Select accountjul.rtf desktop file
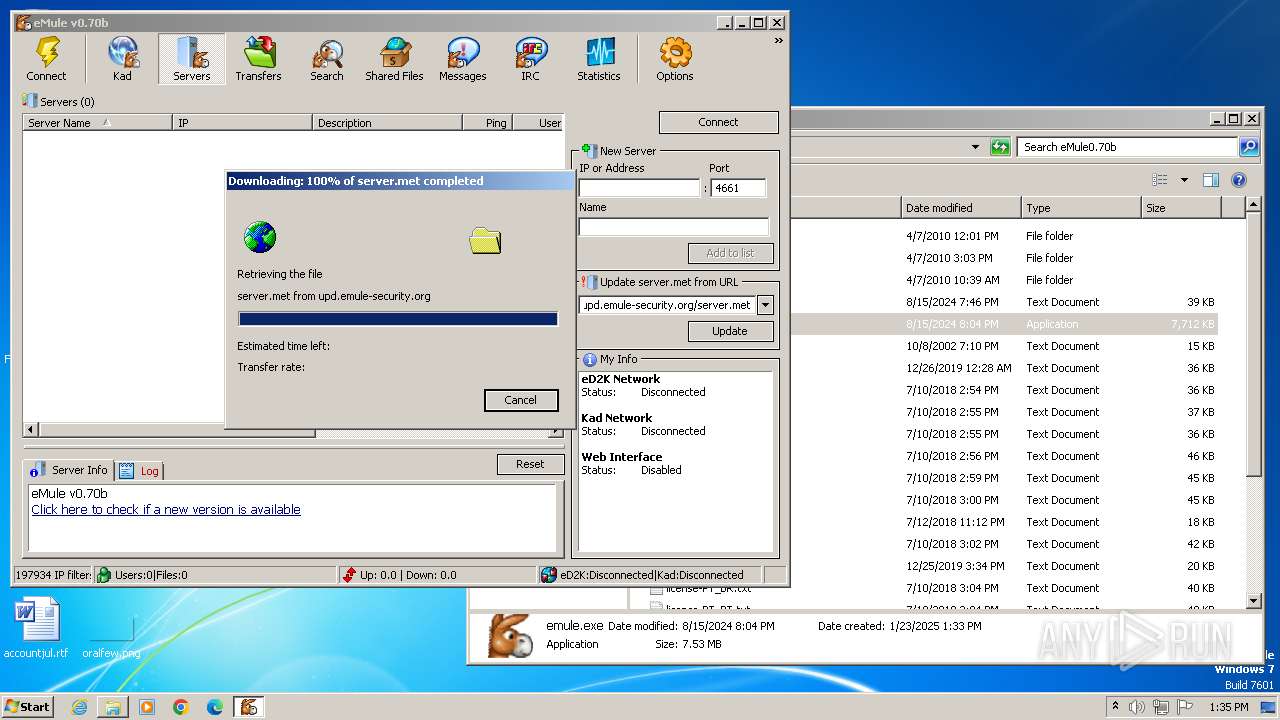 [x=36, y=629]
